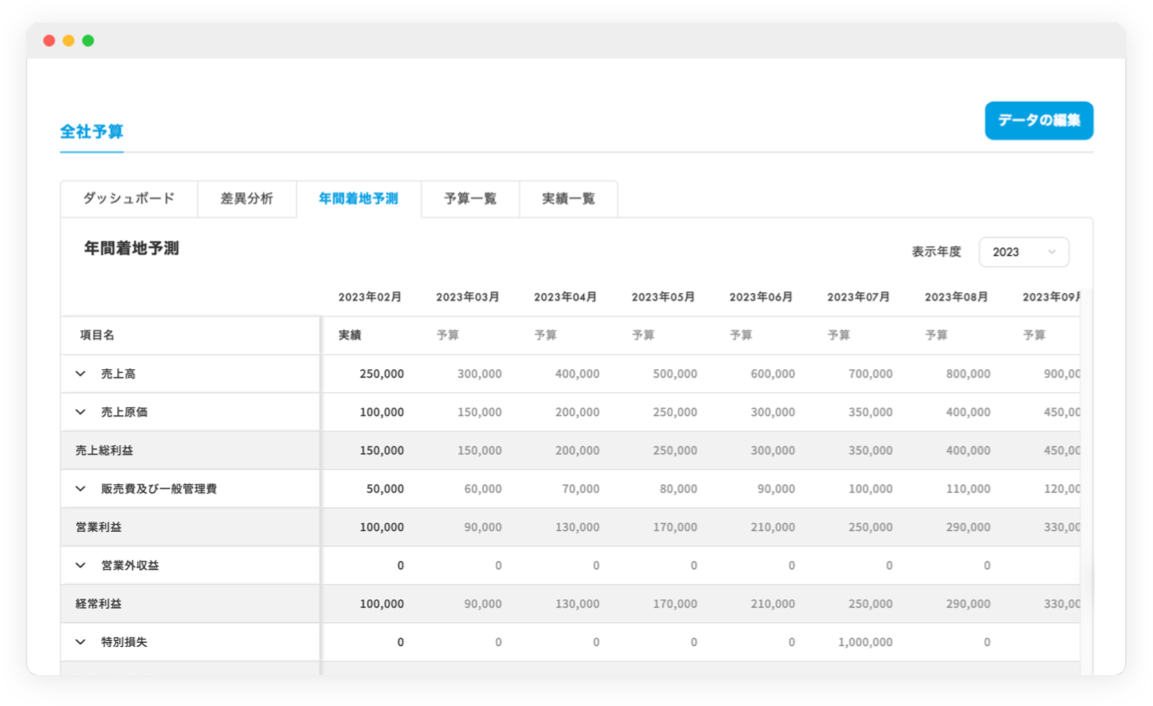
Task: Click the 2023年08月 column header
Action: click(956, 297)
